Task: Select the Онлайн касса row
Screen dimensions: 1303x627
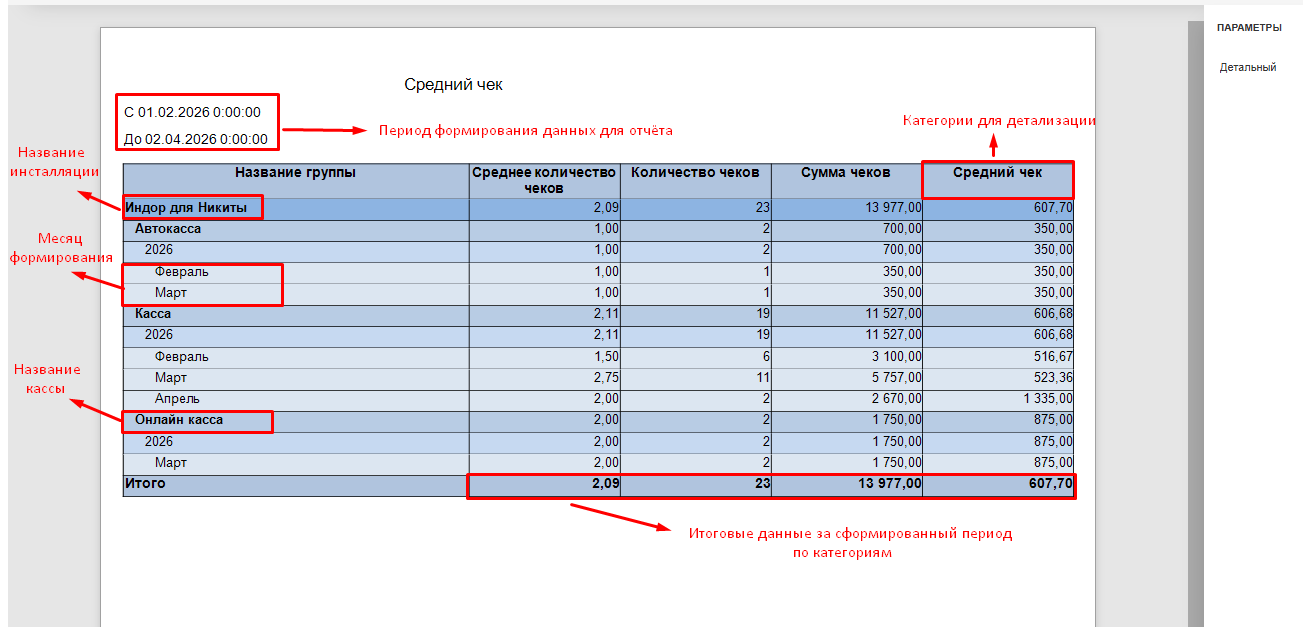Action: coord(179,420)
